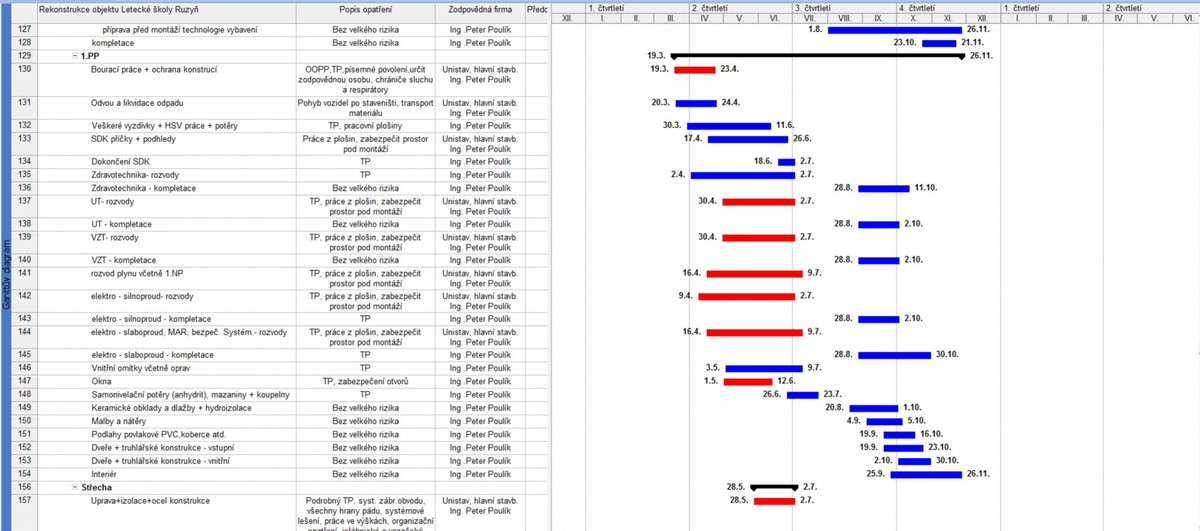Select task 'Bourací práce + ochrana konstrukcí'
The height and width of the screenshot is (531, 1200).
(154, 70)
